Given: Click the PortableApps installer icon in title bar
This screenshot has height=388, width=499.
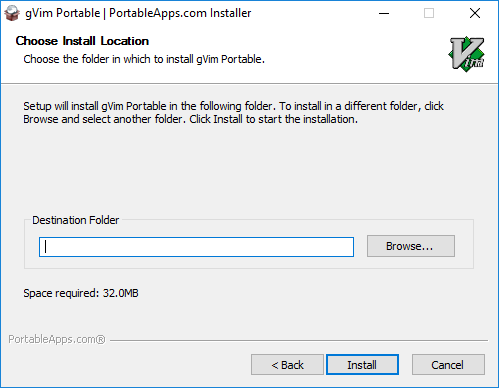Looking at the screenshot, I should point(12,13).
